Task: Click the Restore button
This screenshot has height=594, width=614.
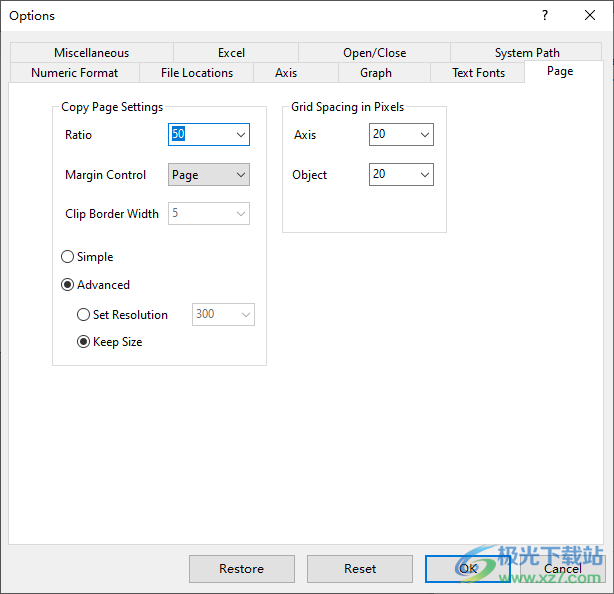Action: tap(242, 569)
